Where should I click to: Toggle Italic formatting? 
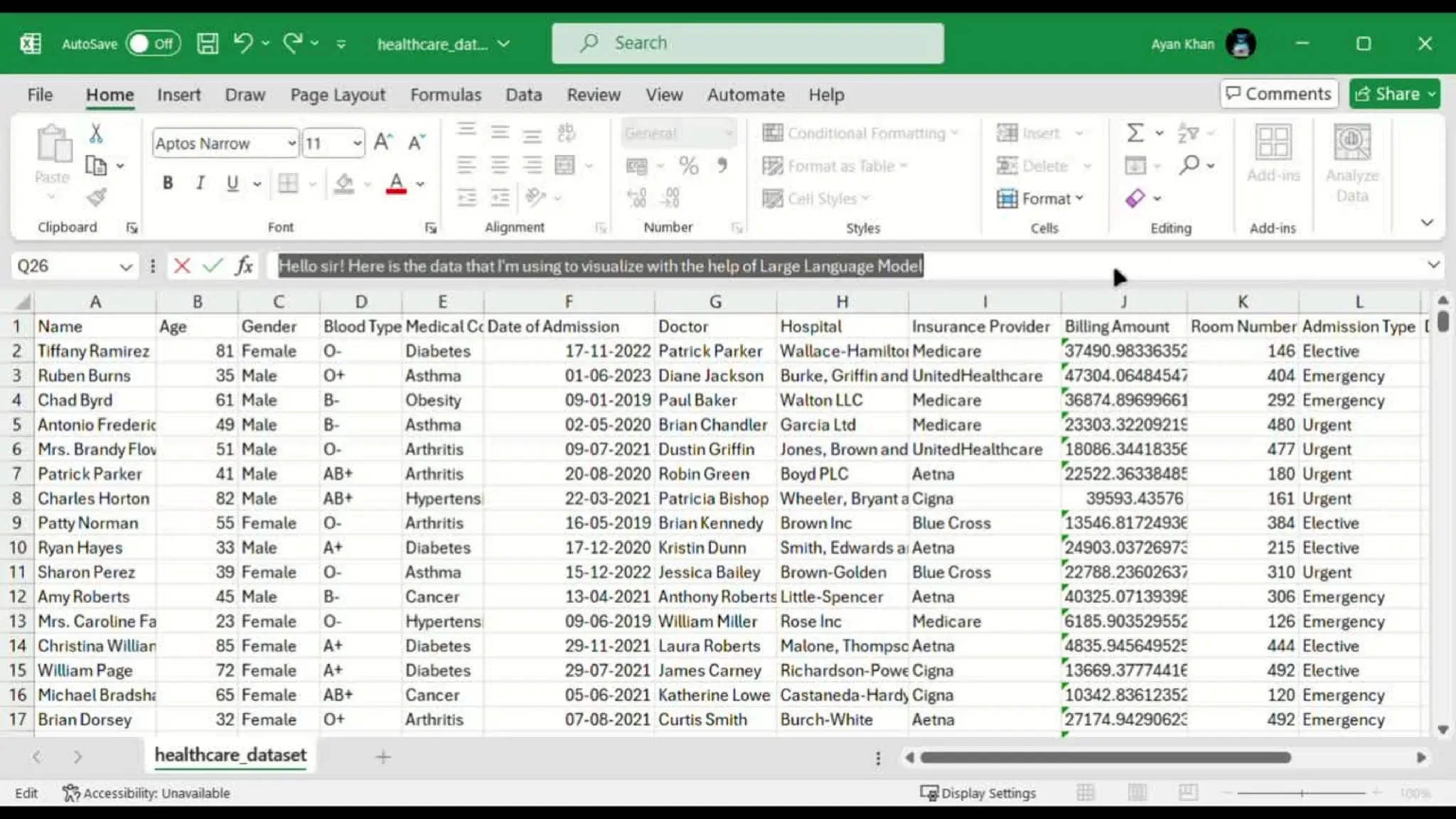pos(200,183)
